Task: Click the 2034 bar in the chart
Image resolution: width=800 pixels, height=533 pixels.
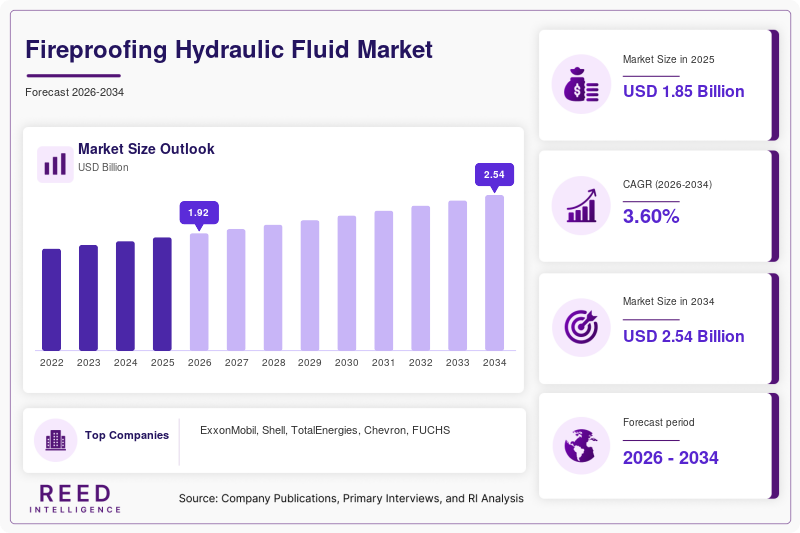Action: pos(494,273)
